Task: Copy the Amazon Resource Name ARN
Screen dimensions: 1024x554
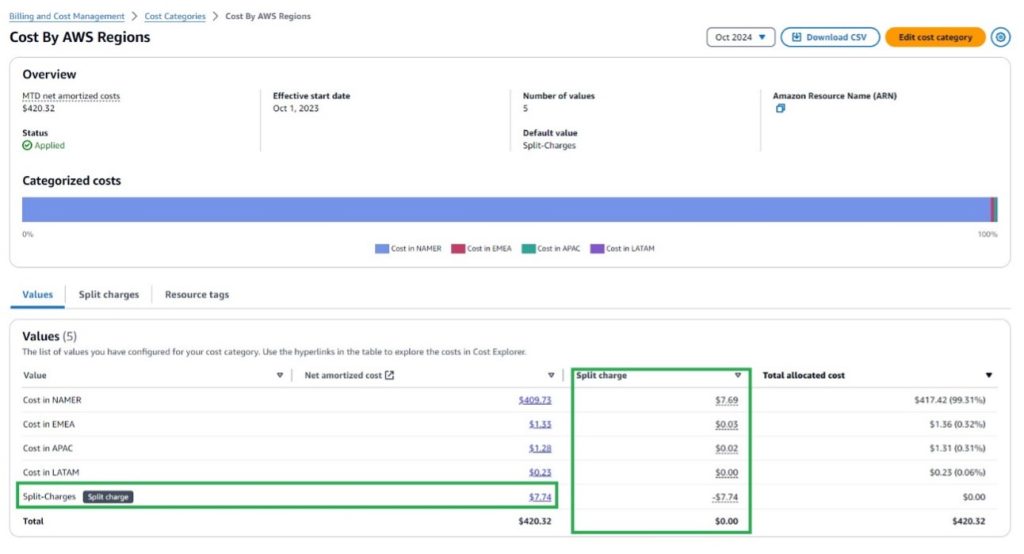Action: [780, 108]
